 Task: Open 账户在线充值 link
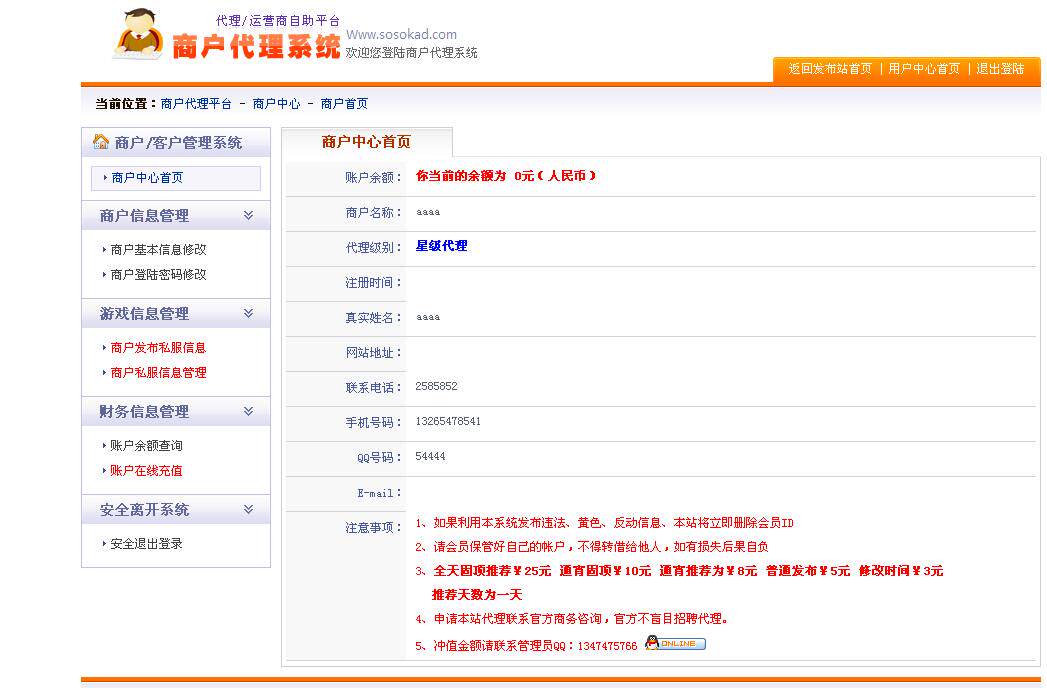146,471
